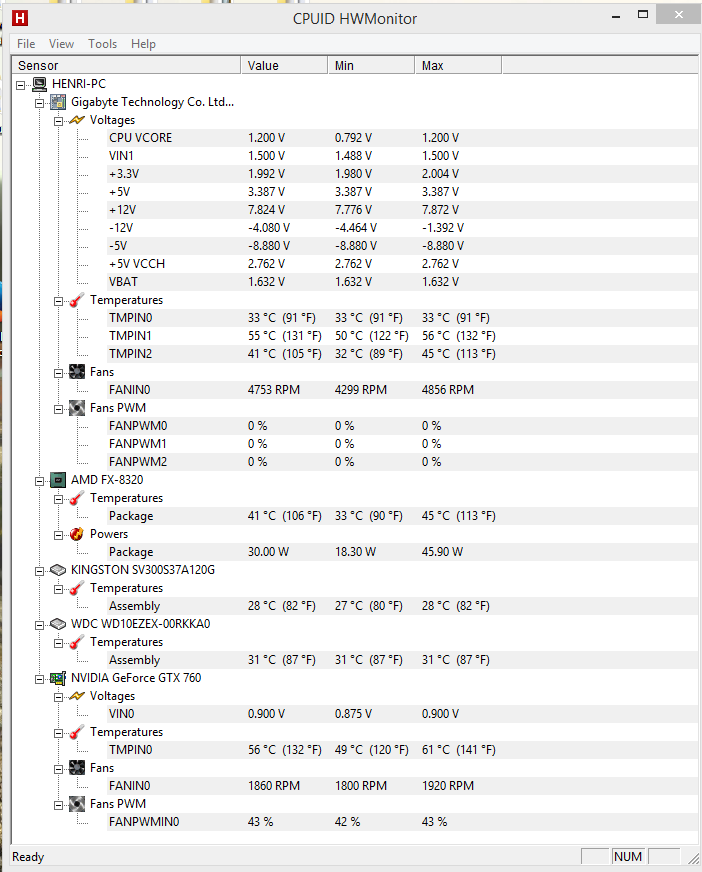The width and height of the screenshot is (702, 872).
Task: Collapse the Gigabyte Technology tree node
Action: point(39,102)
